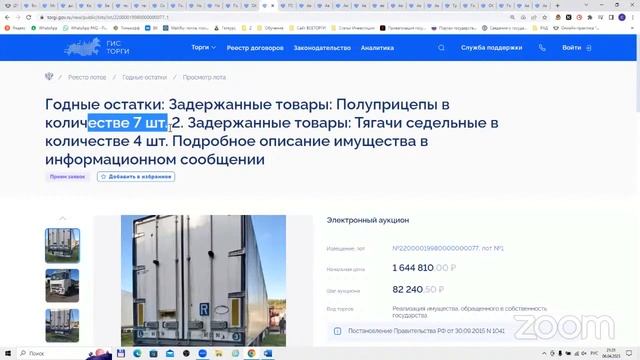Open the Chrome extensions puzzle icon

[x=590, y=18]
